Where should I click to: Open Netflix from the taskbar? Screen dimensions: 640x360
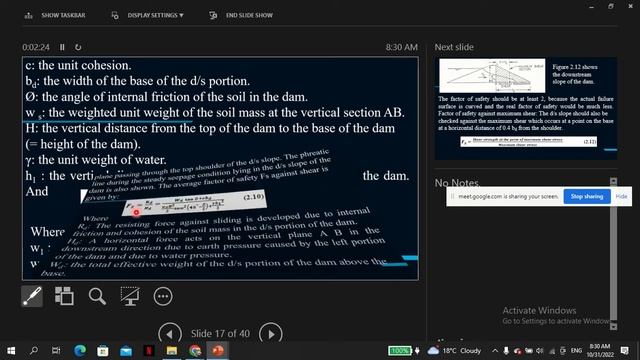149,351
